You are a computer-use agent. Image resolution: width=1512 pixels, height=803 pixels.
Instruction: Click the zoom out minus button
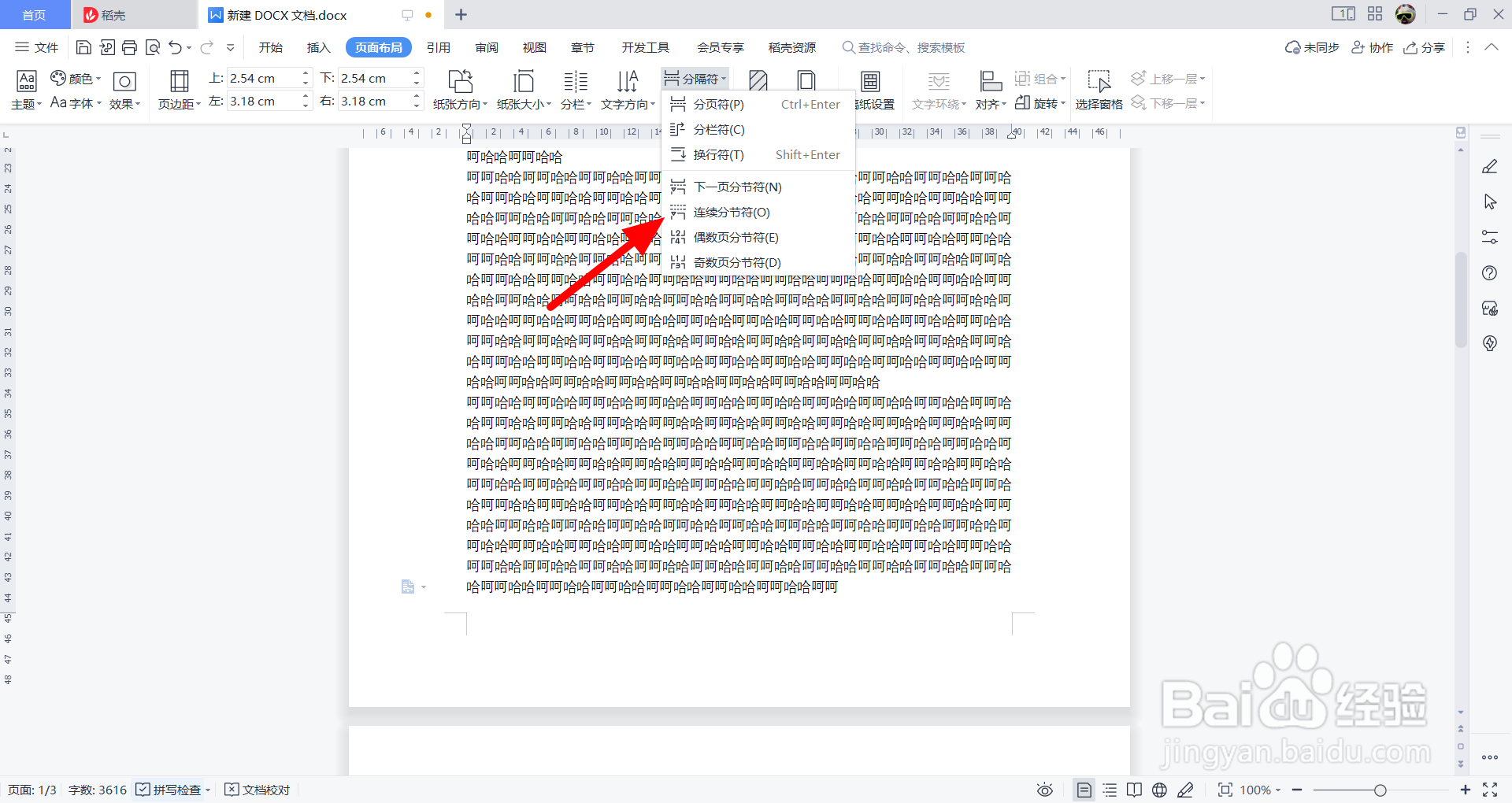coord(1297,790)
